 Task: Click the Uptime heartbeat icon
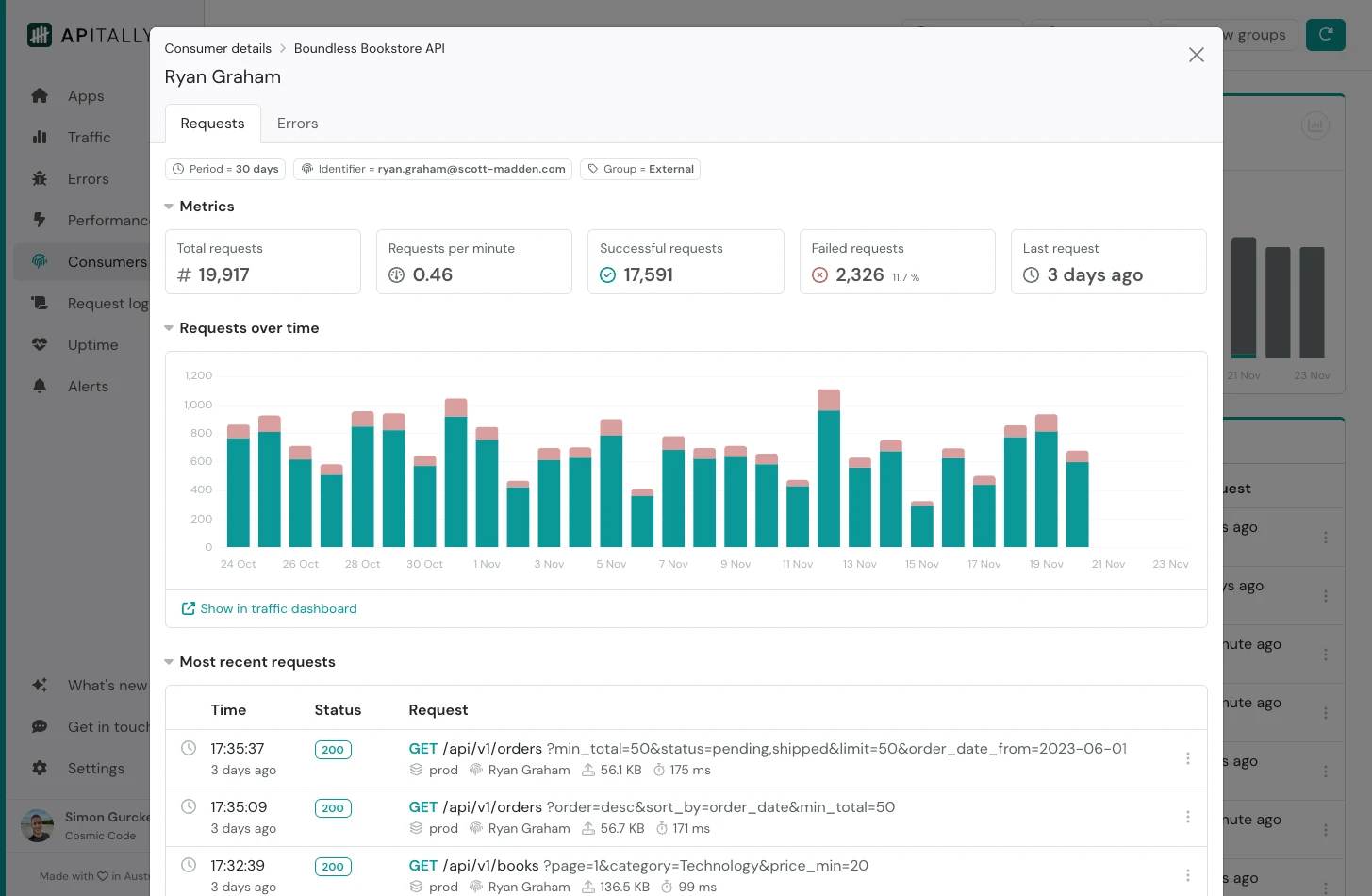(40, 345)
